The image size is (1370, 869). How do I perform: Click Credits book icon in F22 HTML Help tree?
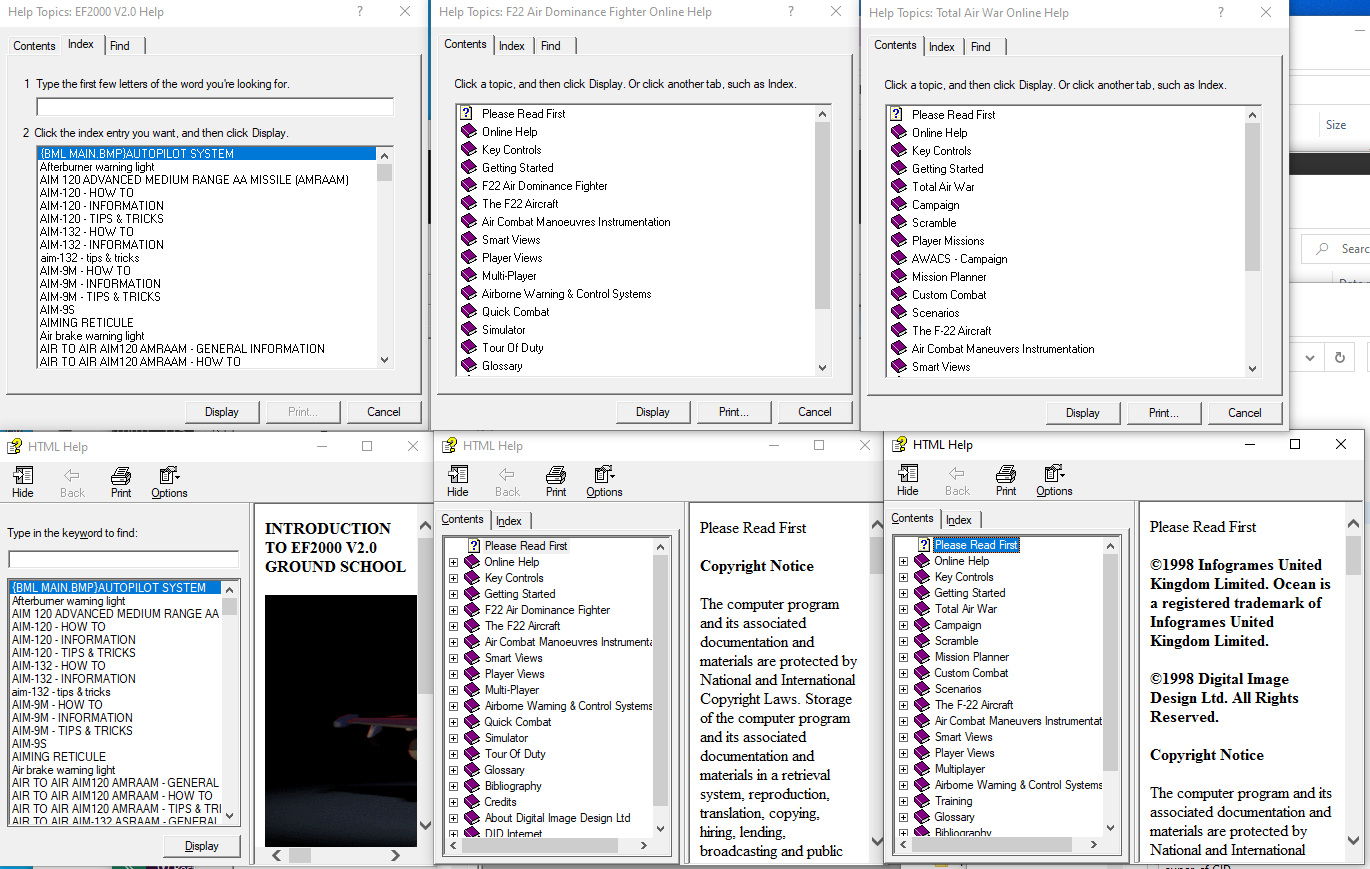(x=473, y=801)
